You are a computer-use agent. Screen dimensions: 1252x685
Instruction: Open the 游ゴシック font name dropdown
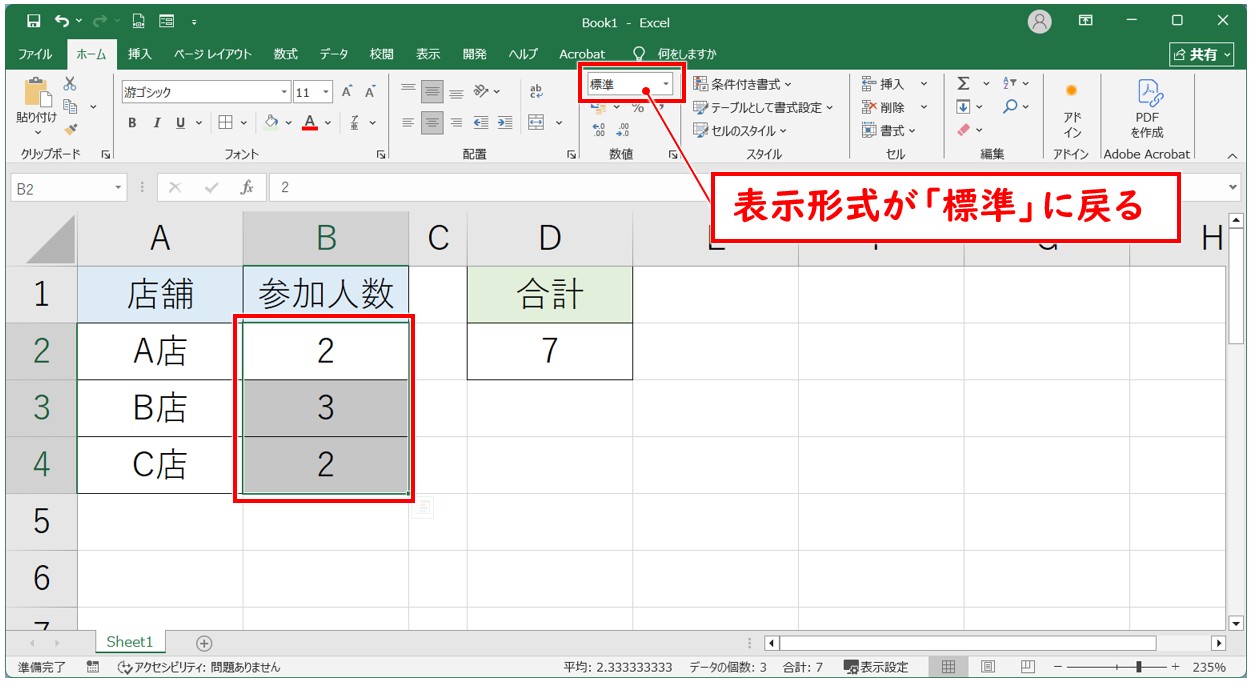(284, 92)
